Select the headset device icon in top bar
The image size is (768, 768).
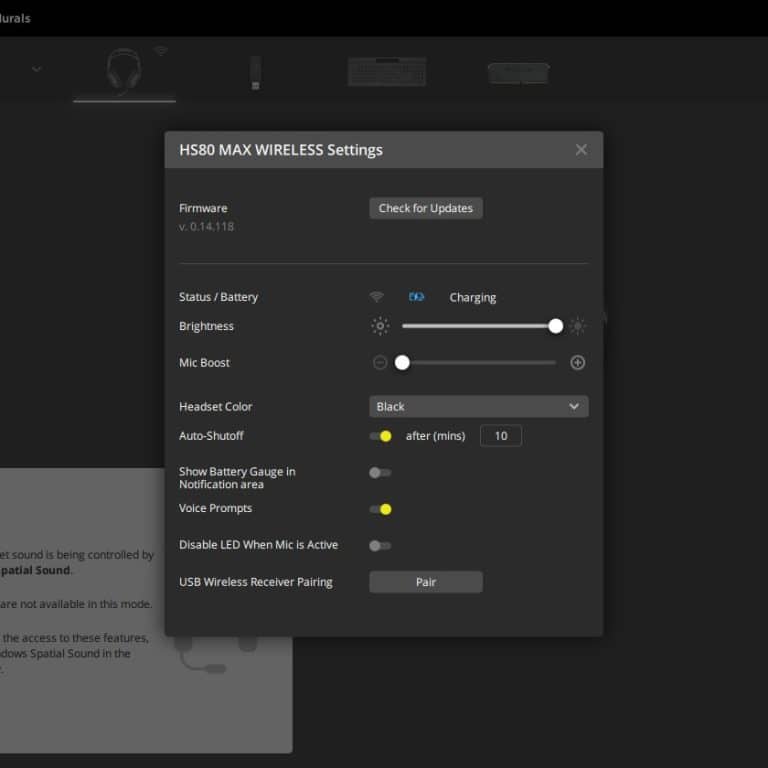point(123,70)
